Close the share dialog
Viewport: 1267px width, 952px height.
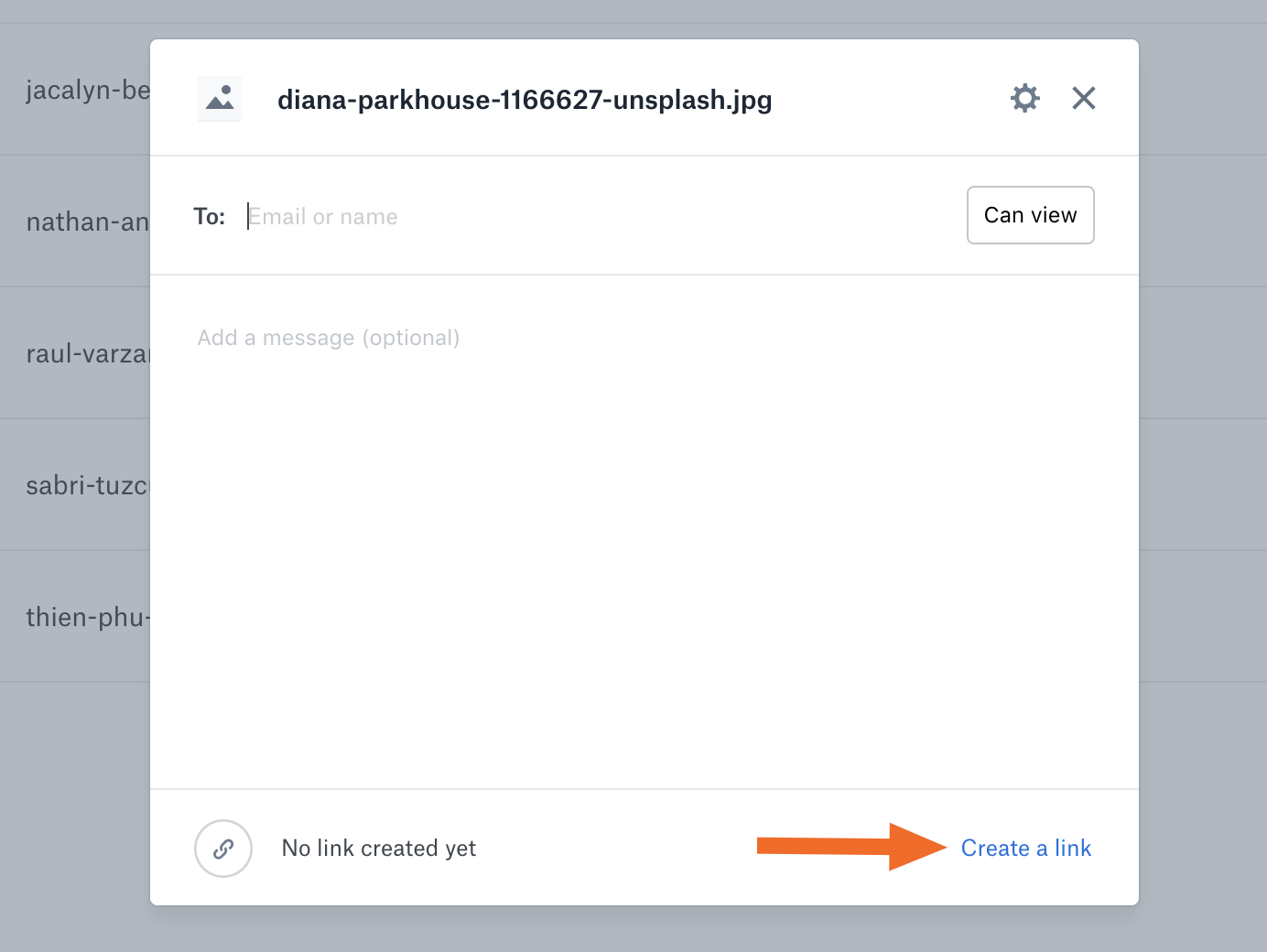click(x=1084, y=98)
